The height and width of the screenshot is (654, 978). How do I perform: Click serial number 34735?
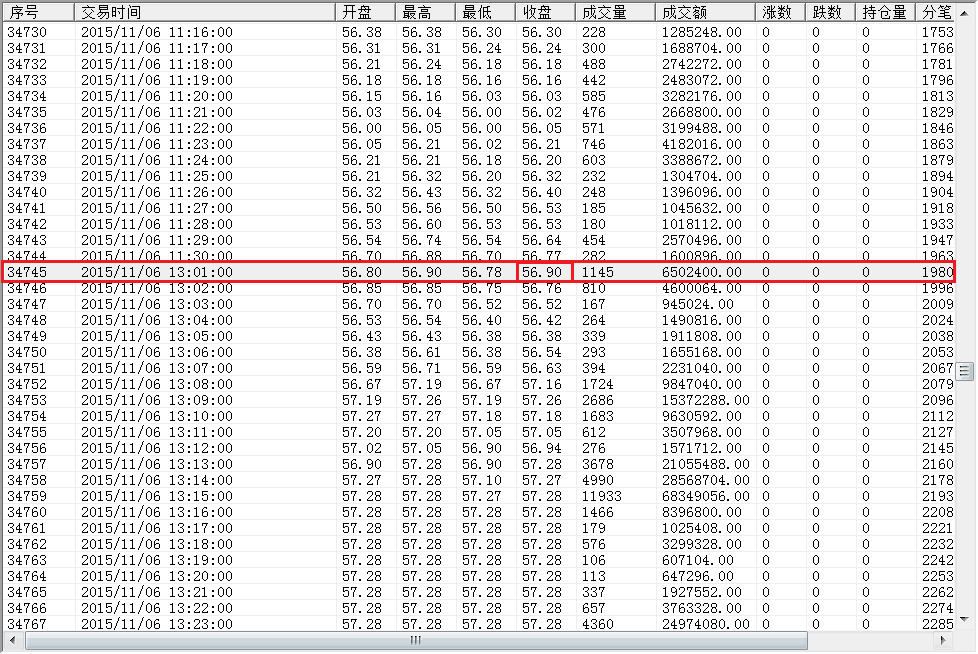click(27, 112)
